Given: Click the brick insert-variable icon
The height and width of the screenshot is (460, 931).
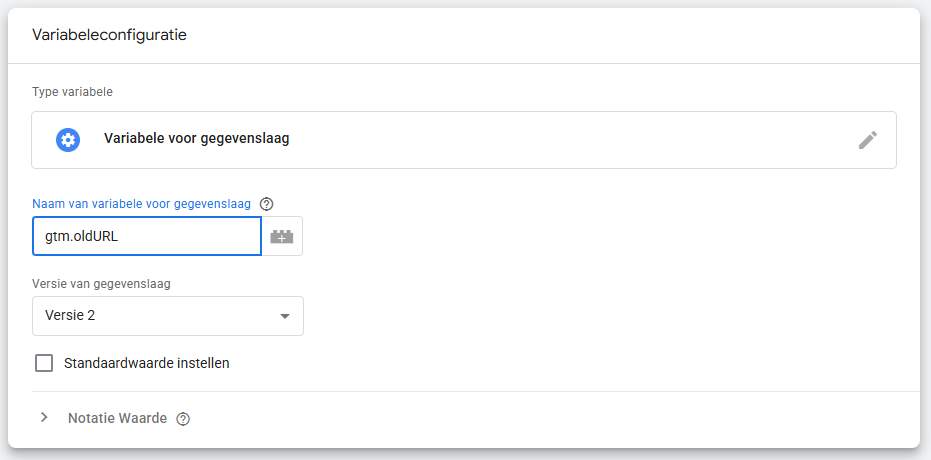Looking at the screenshot, I should 282,237.
